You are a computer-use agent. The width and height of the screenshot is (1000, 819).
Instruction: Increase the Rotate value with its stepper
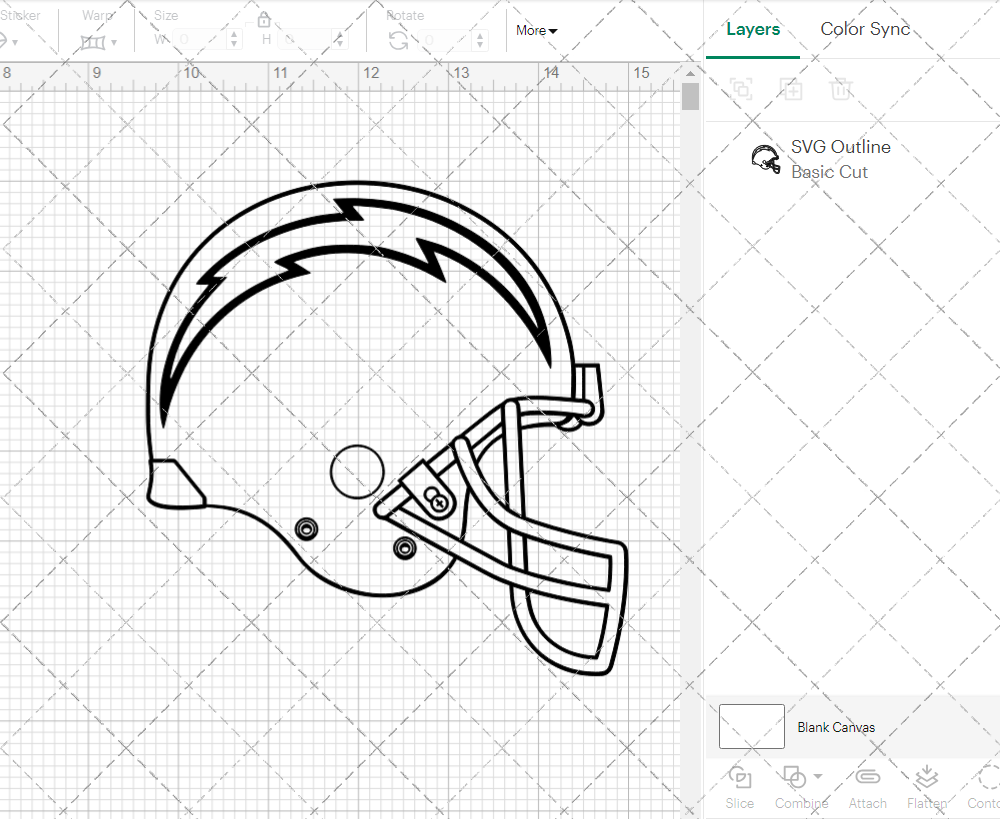[x=479, y=36]
